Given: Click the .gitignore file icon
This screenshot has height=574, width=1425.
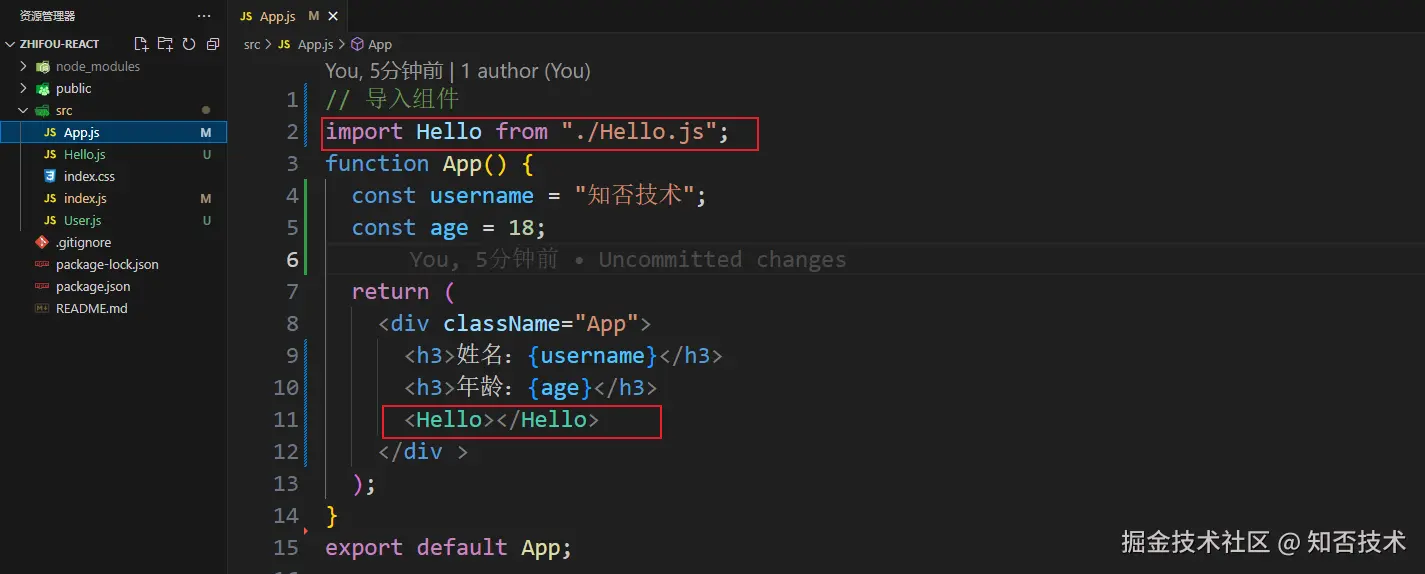Looking at the screenshot, I should (42, 242).
